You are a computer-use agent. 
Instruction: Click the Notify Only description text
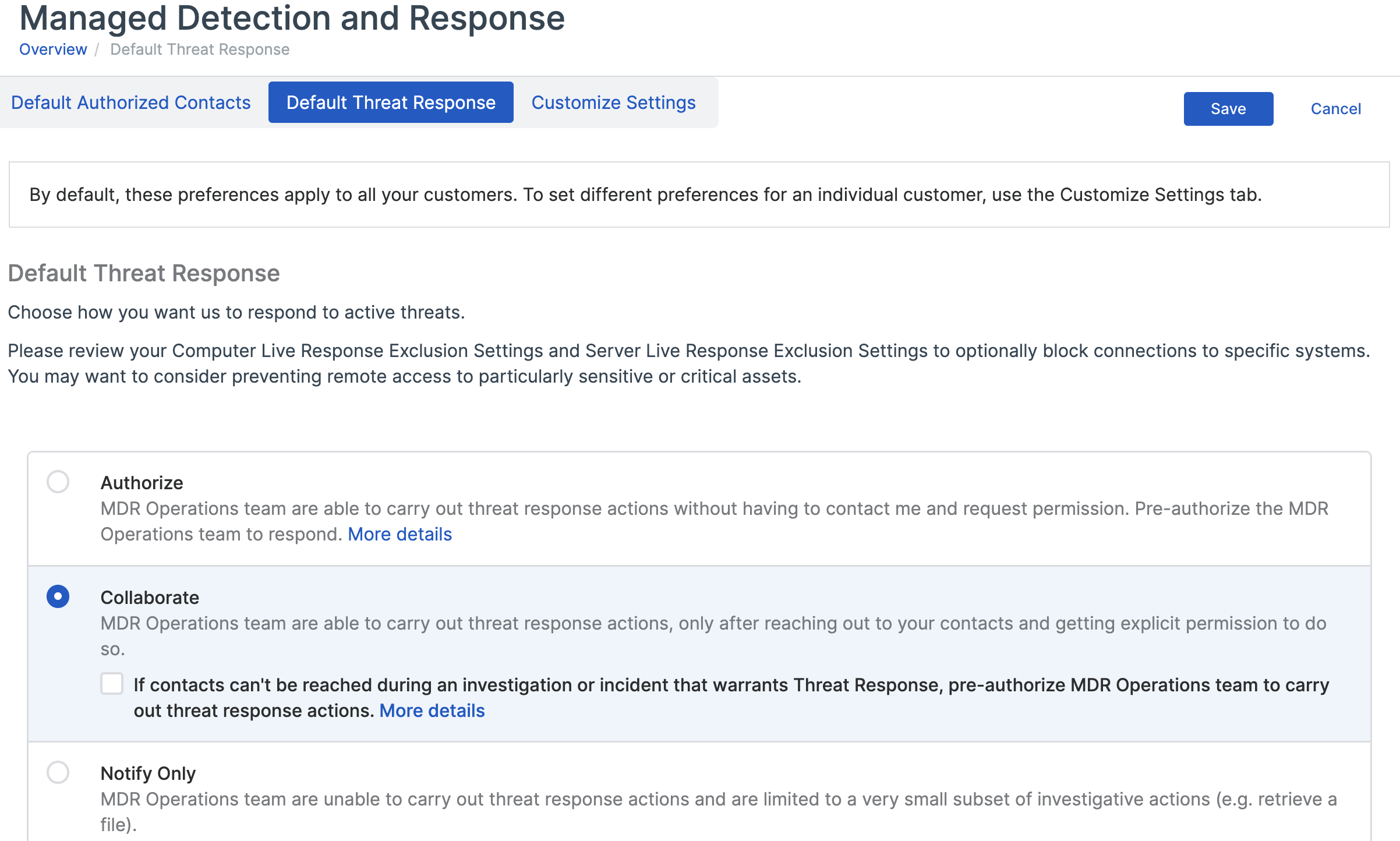tap(717, 799)
